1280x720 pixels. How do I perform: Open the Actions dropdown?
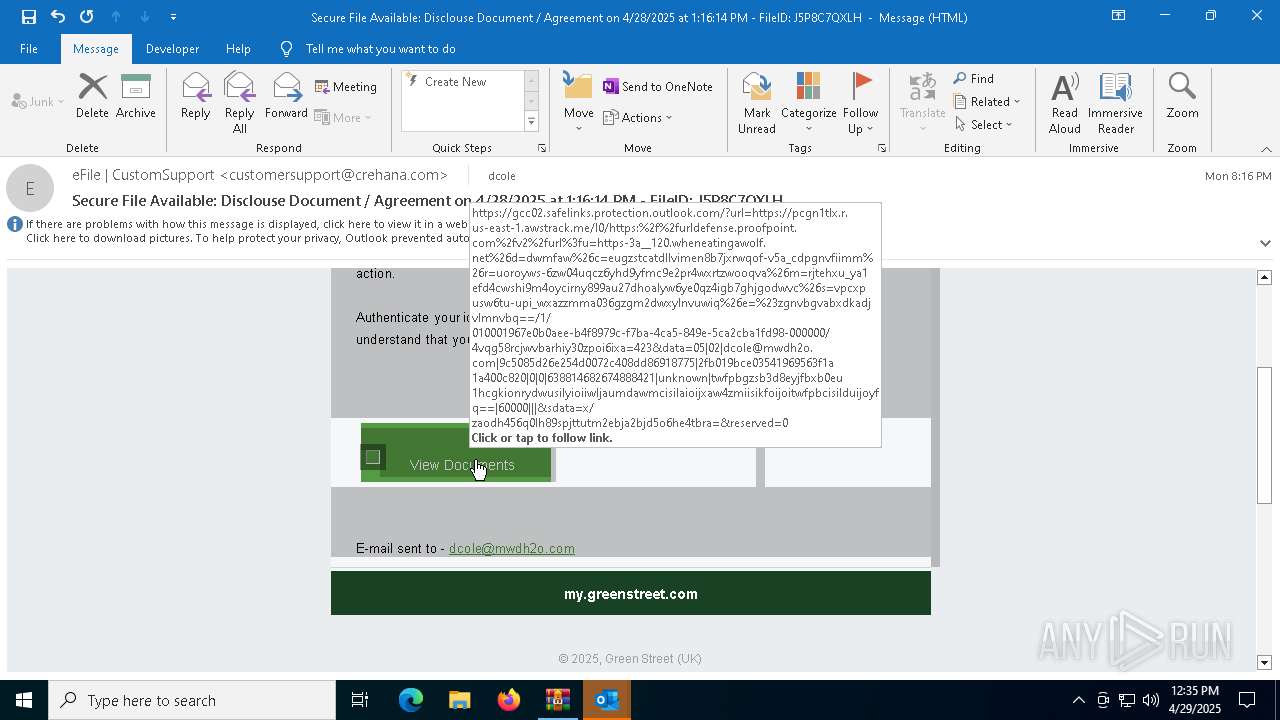[x=638, y=117]
